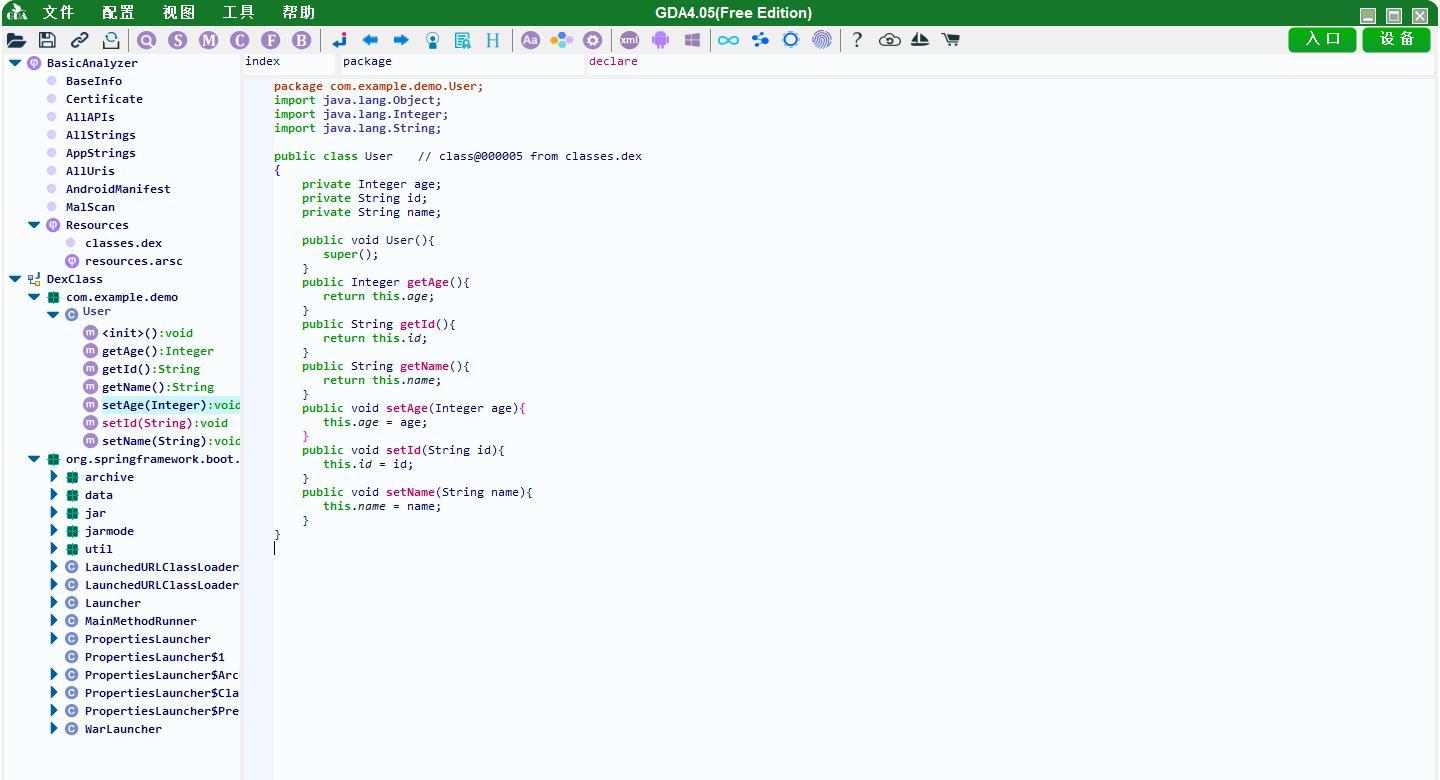Click the blue infinity loop icon
The height and width of the screenshot is (780, 1440).
(729, 40)
